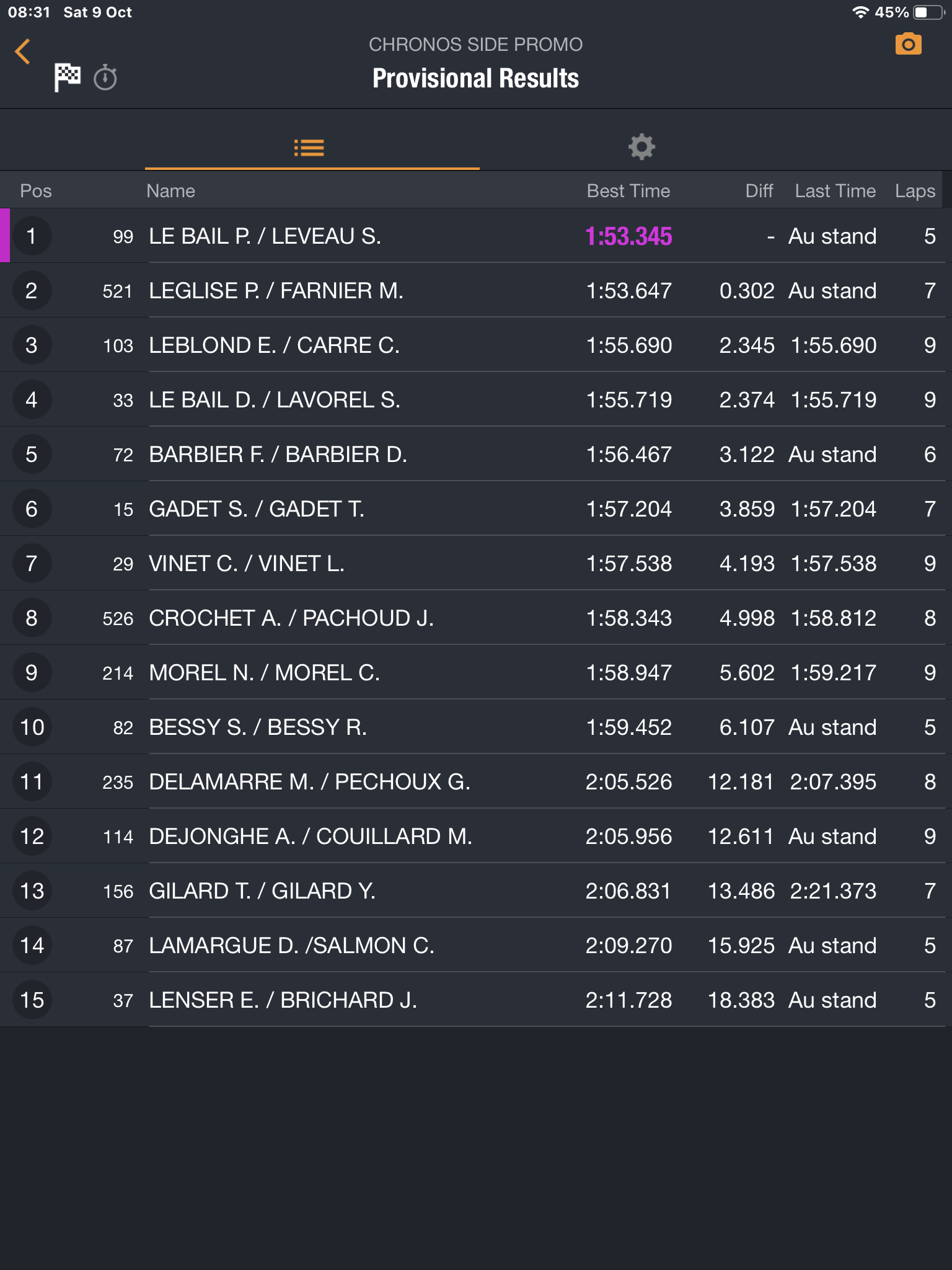
Task: Tap purple best time 1:53.345
Action: pos(628,236)
